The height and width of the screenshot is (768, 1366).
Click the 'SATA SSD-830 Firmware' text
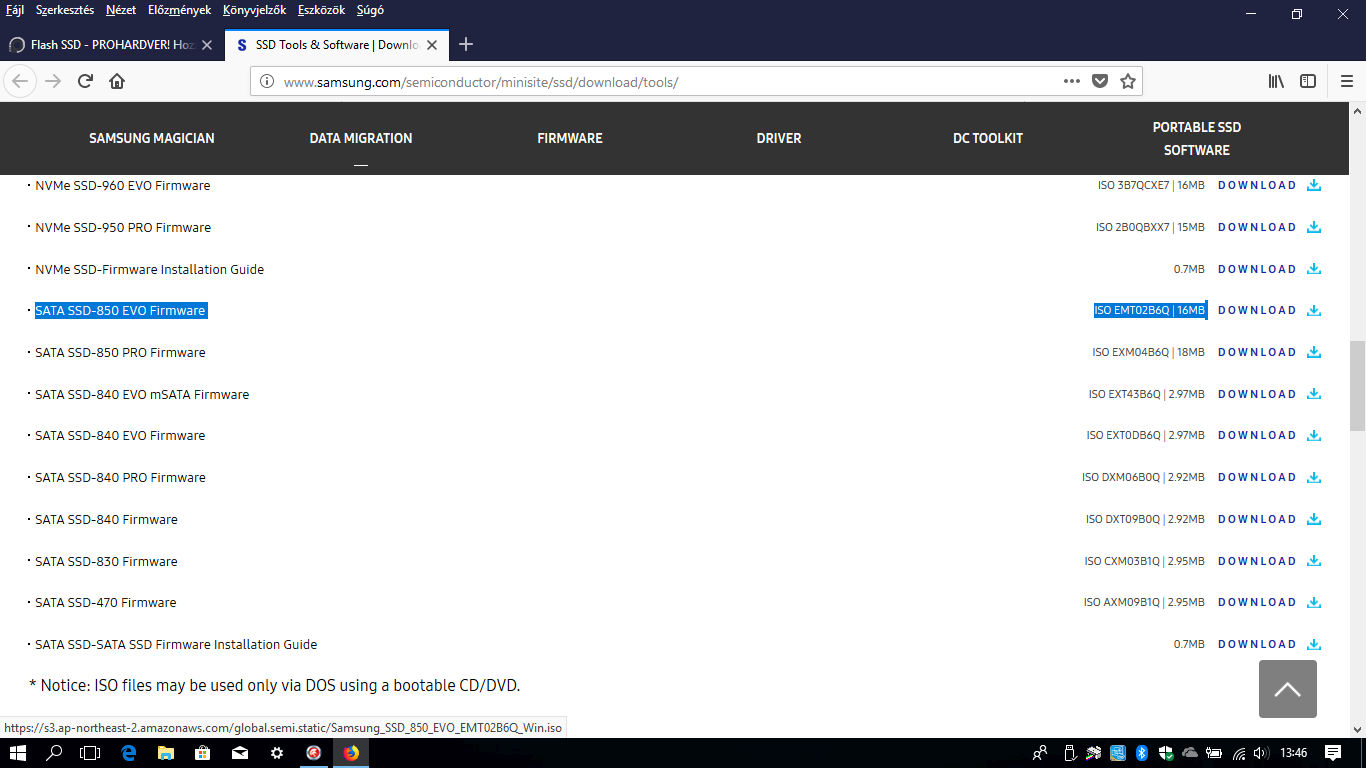point(106,561)
